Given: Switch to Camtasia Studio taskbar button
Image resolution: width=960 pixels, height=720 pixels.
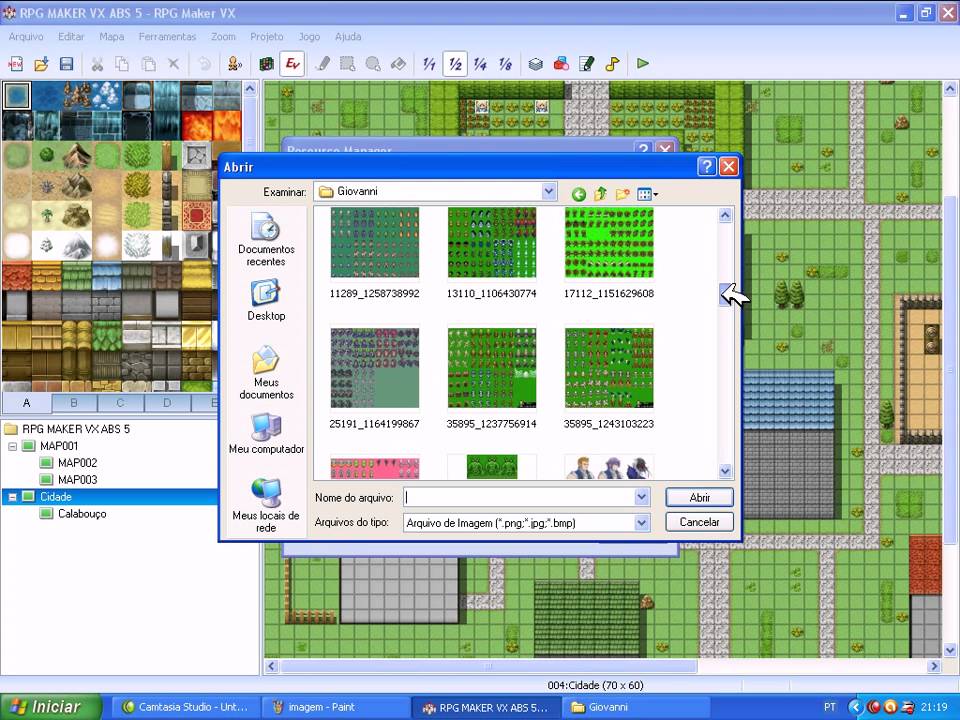Looking at the screenshot, I should pos(187,707).
